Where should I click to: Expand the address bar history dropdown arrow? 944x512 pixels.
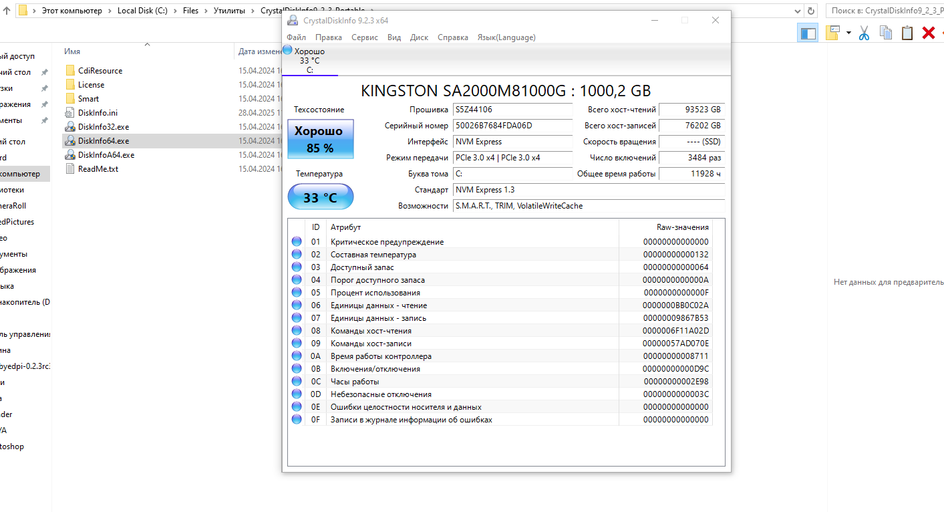[x=797, y=11]
